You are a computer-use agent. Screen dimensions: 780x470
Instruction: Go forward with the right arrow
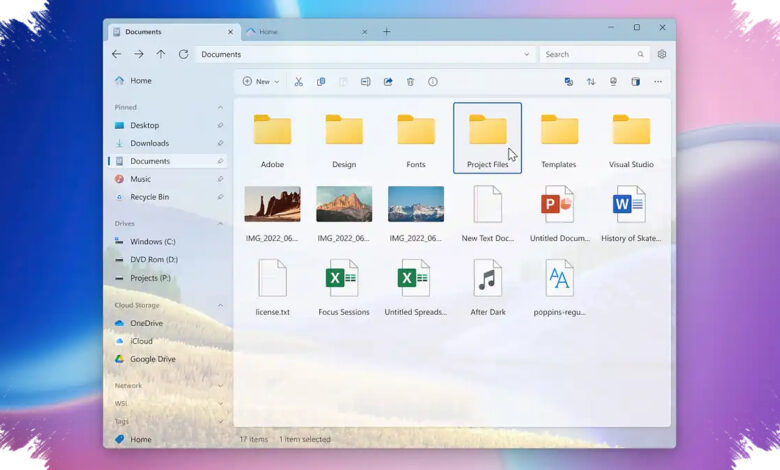(139, 54)
